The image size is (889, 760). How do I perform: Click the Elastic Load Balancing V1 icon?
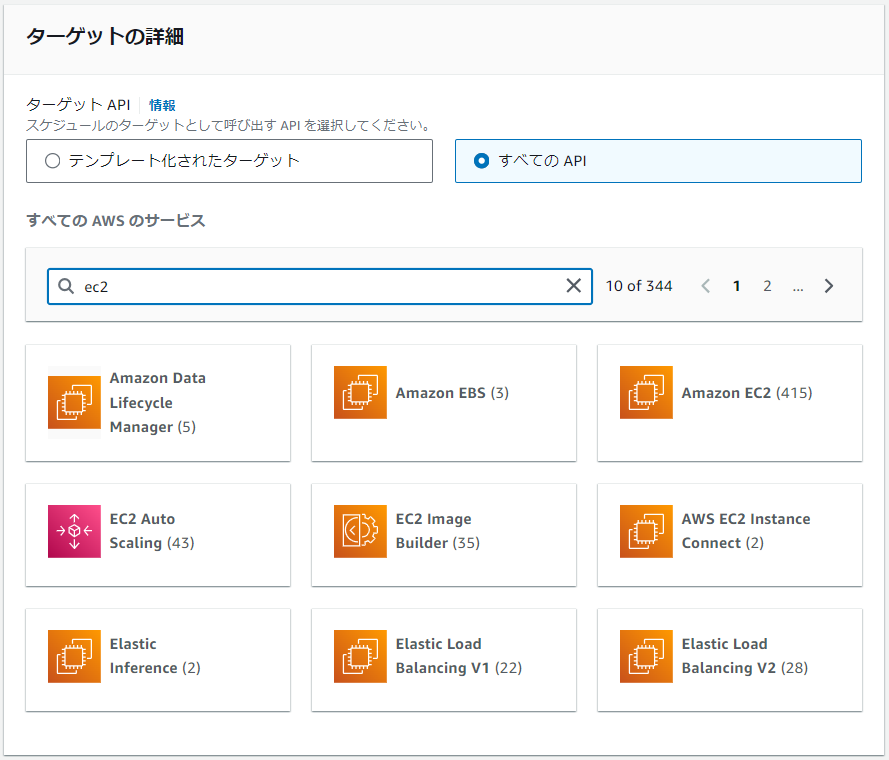(x=360, y=656)
